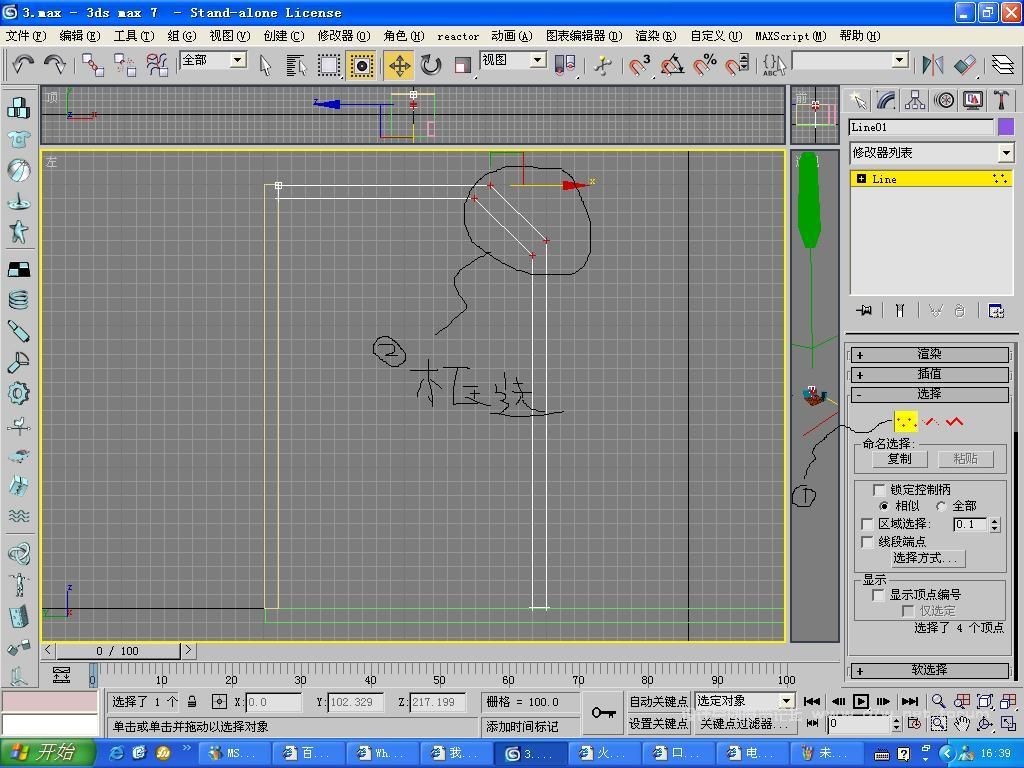This screenshot has height=768, width=1024.
Task: Activate Select and Rotate tool
Action: (431, 65)
